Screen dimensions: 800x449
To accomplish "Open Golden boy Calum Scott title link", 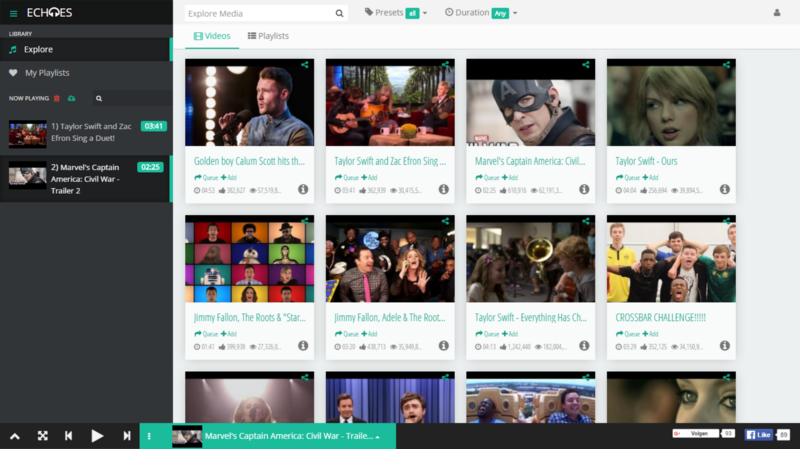I will coord(249,161).
